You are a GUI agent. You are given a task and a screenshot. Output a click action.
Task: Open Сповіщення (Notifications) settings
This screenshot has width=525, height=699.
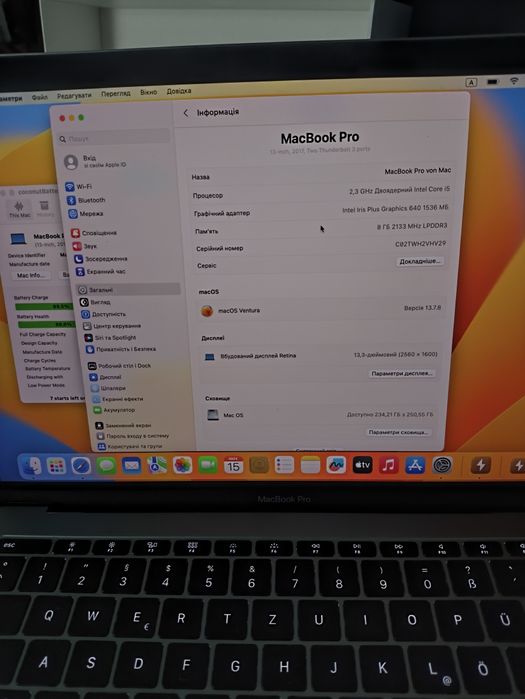coord(94,233)
